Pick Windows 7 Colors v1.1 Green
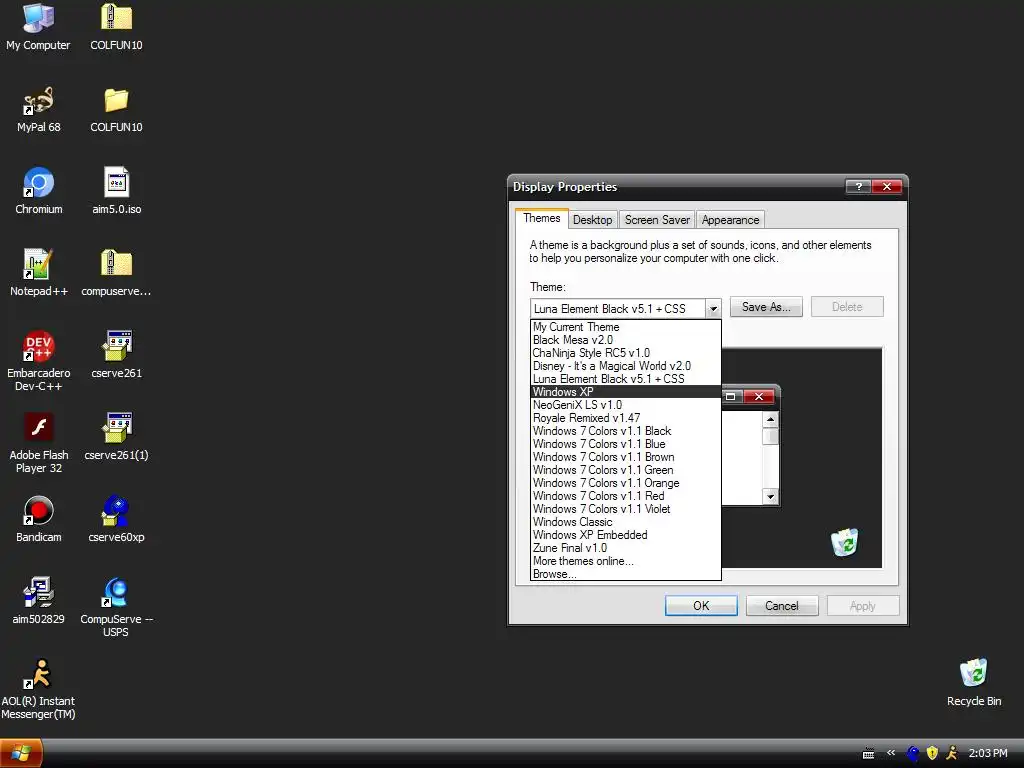This screenshot has height=768, width=1024. 626,470
